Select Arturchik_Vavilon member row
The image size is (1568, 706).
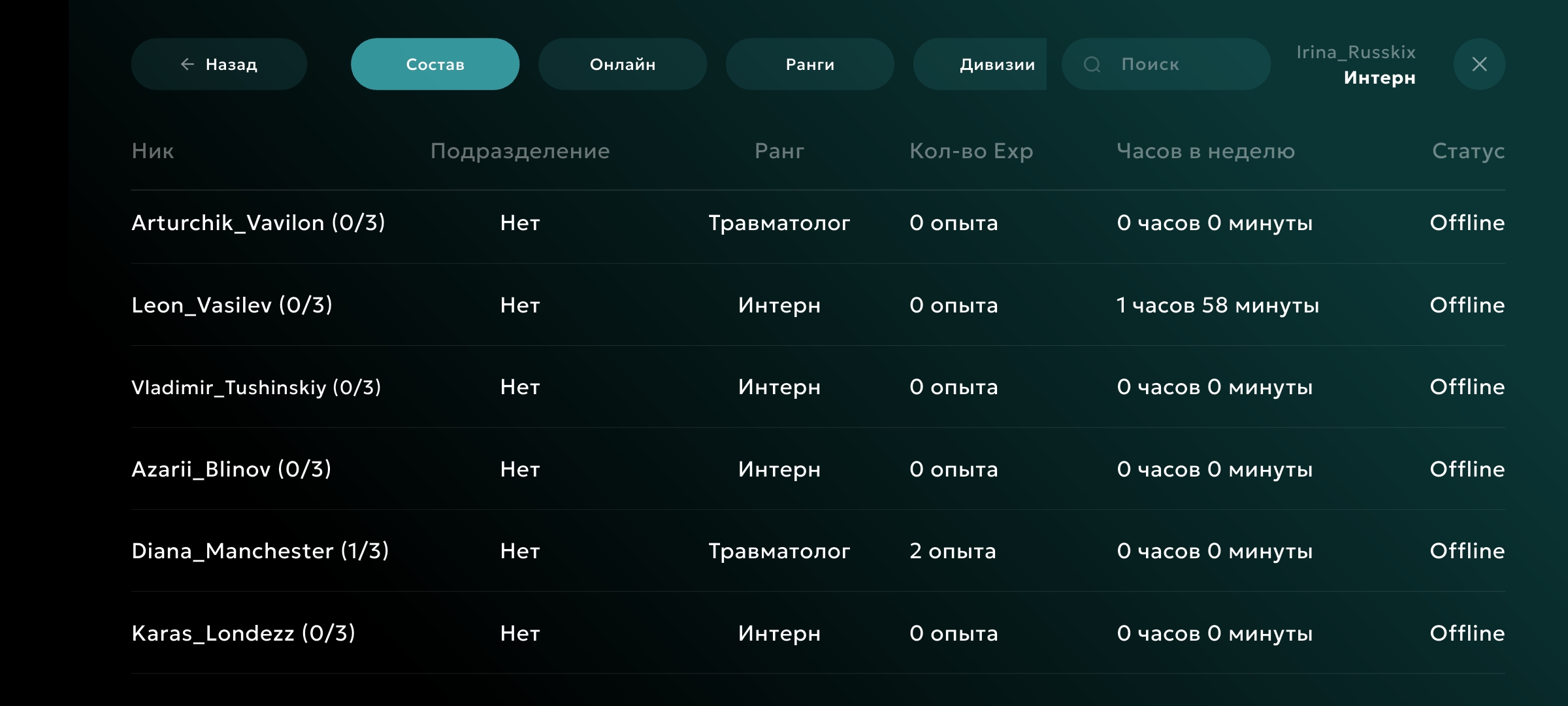pyautogui.click(x=258, y=223)
